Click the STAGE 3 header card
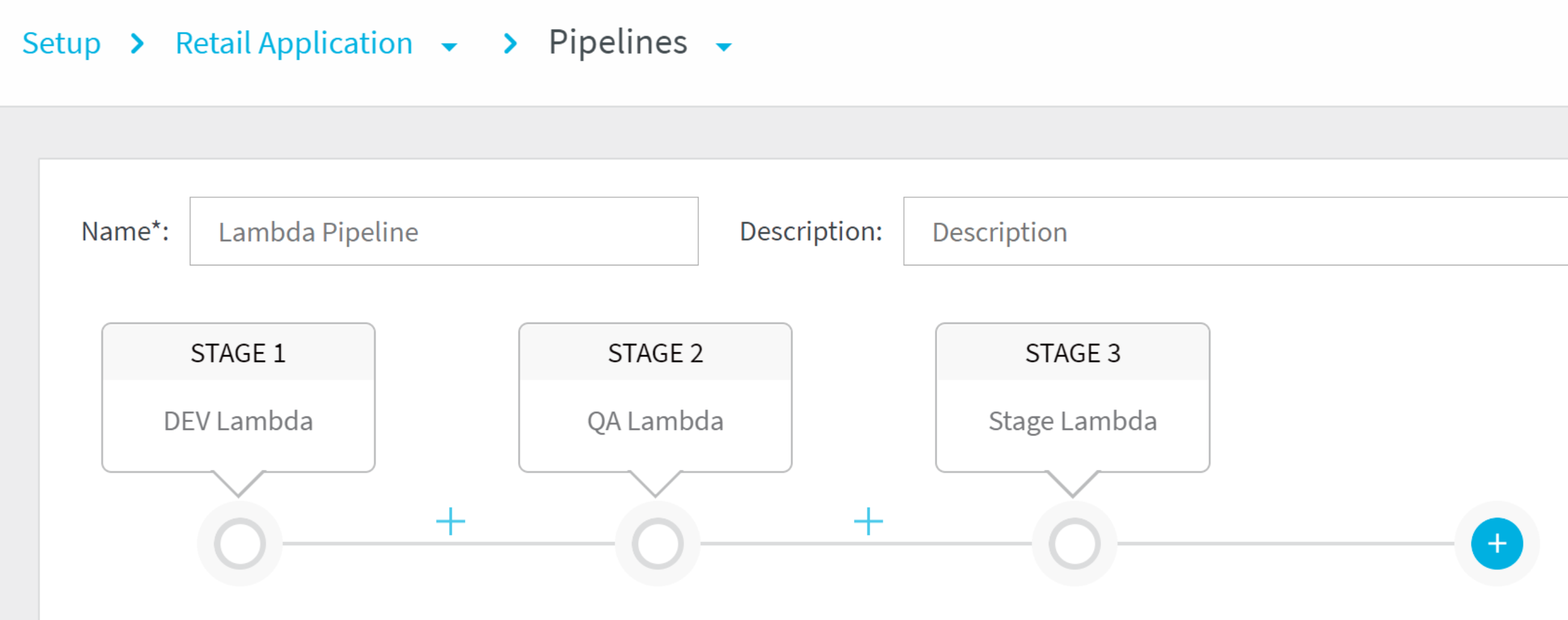1568x620 pixels. point(1072,352)
